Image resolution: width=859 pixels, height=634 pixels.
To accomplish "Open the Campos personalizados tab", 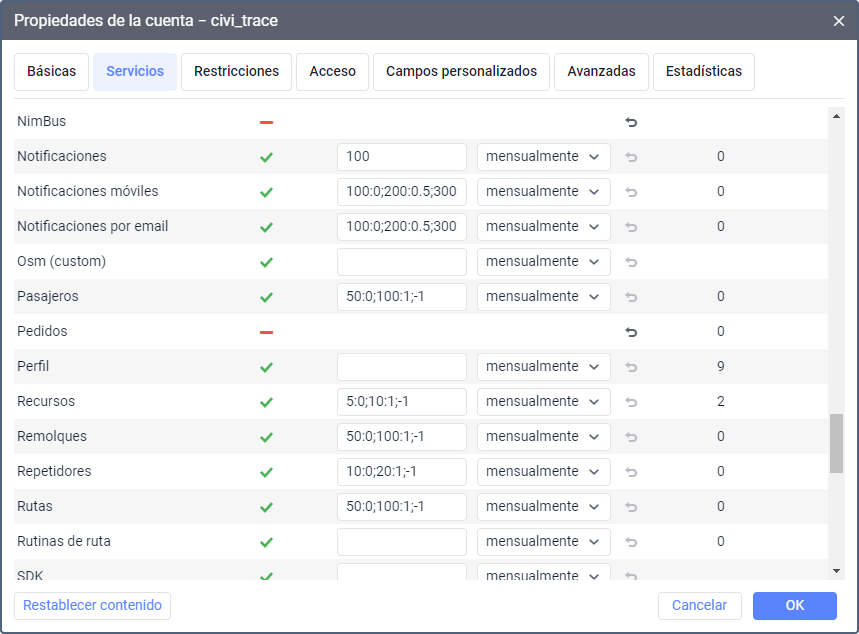I will (461, 72).
